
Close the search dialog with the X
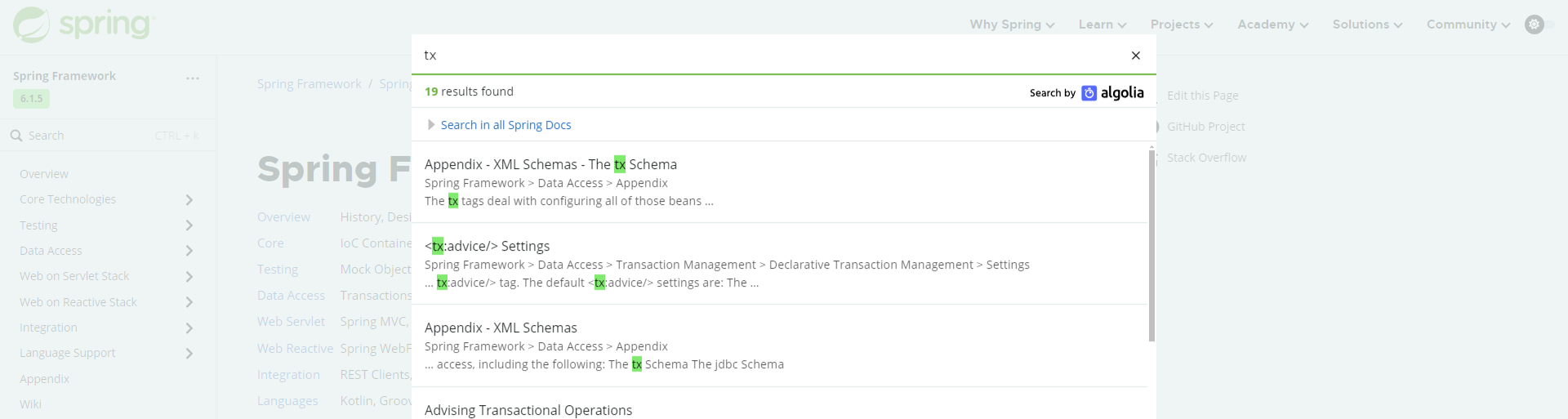(x=1135, y=56)
